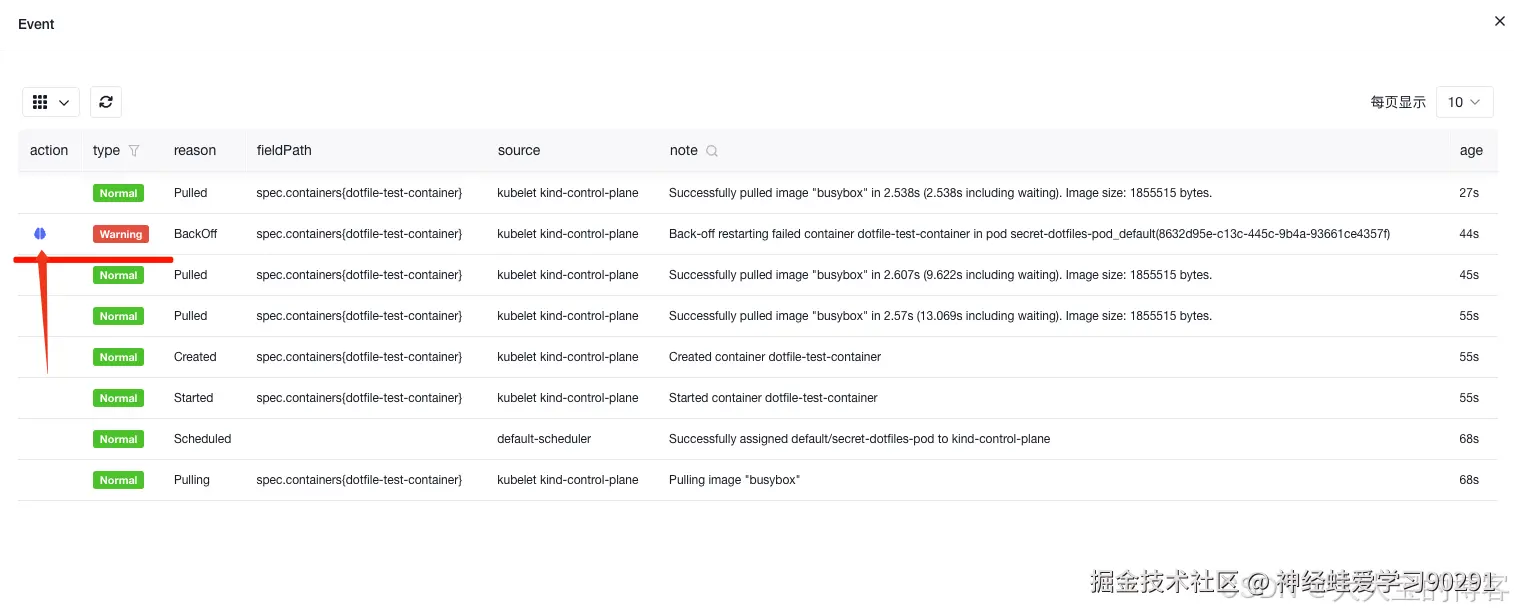Select the Started container event row
Screen dimensions: 1514x614
click(773, 398)
